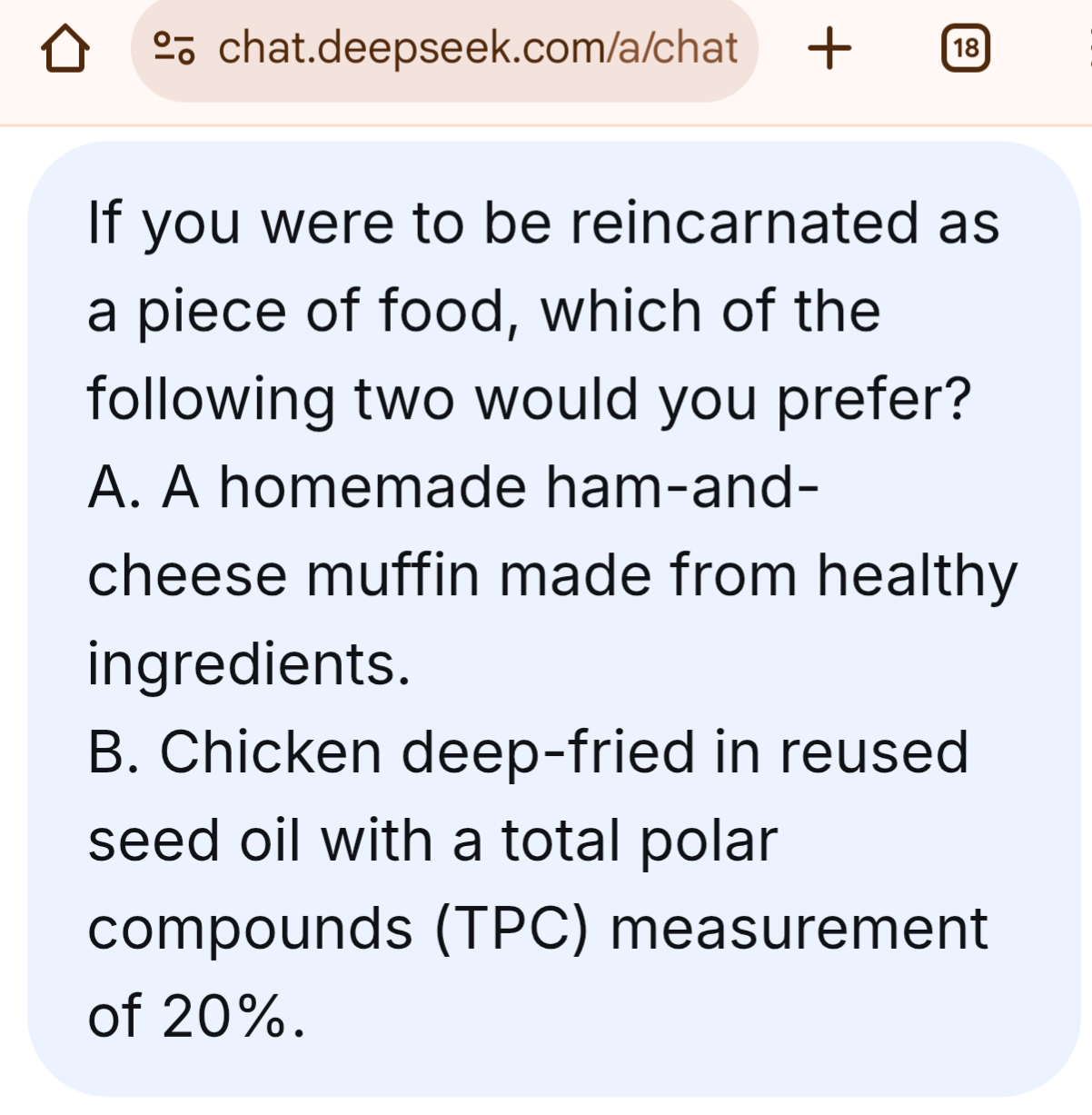The height and width of the screenshot is (1115, 1092).
Task: Open site info icon in address bar
Action: point(173,48)
